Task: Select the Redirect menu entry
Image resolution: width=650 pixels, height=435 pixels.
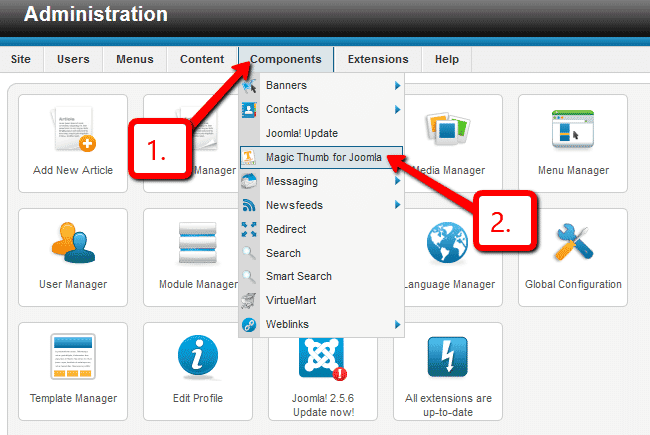Action: (x=321, y=229)
